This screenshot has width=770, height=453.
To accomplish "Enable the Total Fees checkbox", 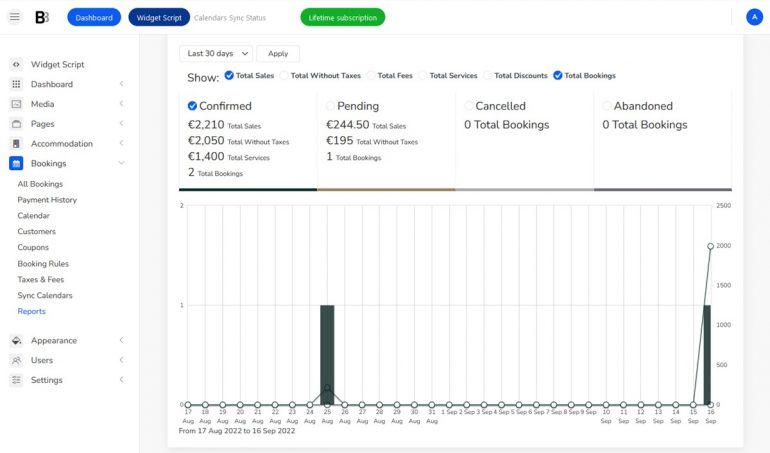I will pyautogui.click(x=371, y=75).
